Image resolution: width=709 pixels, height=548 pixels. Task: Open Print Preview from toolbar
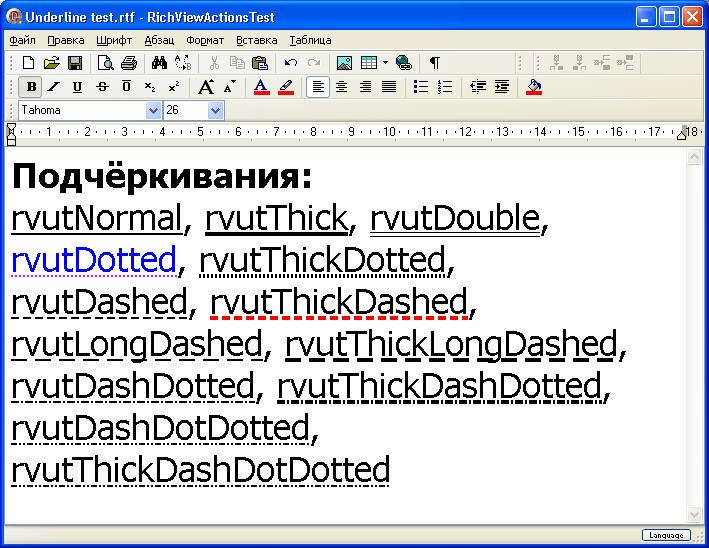106,63
